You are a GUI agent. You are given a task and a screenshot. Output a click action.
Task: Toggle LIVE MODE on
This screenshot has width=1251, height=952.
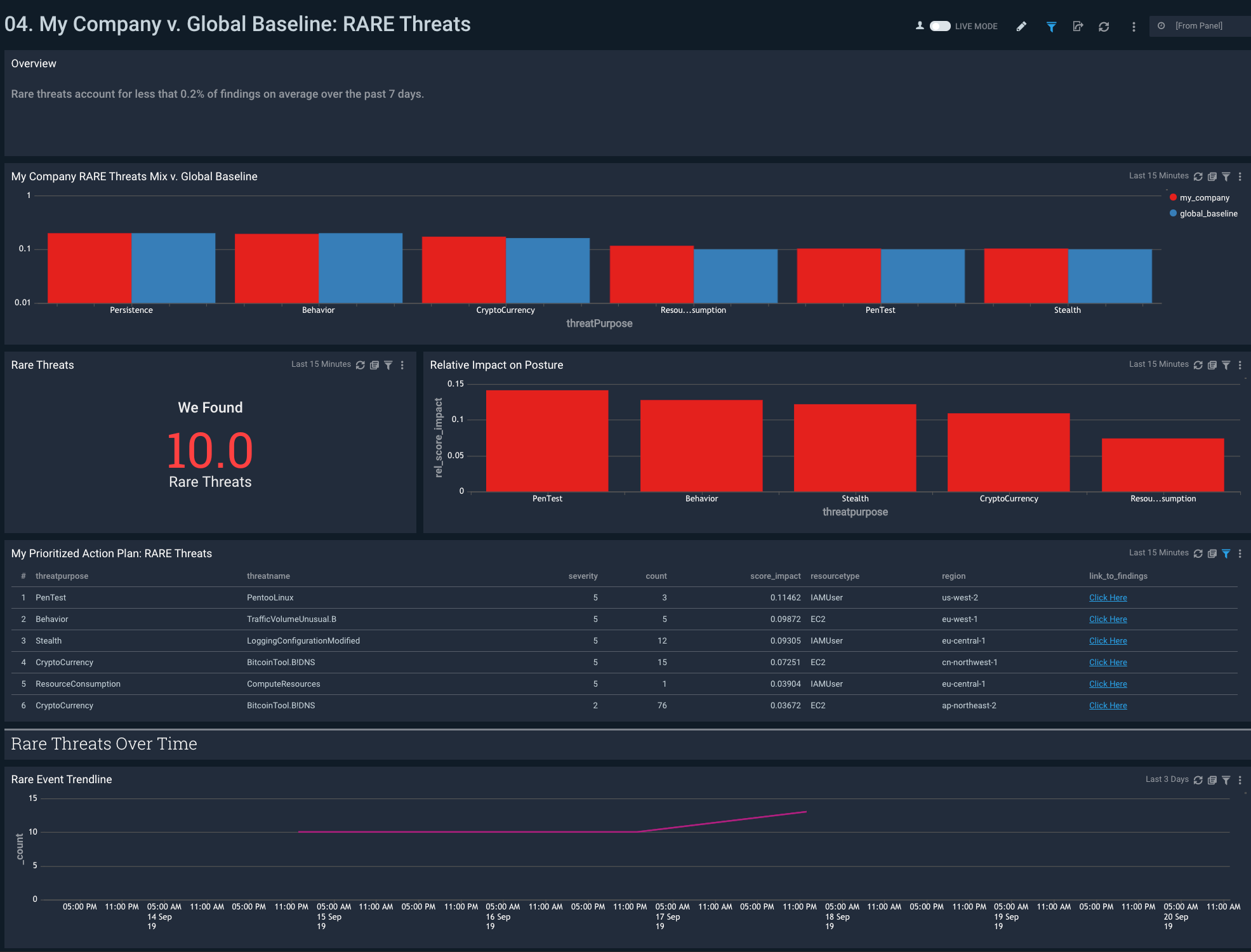click(939, 26)
